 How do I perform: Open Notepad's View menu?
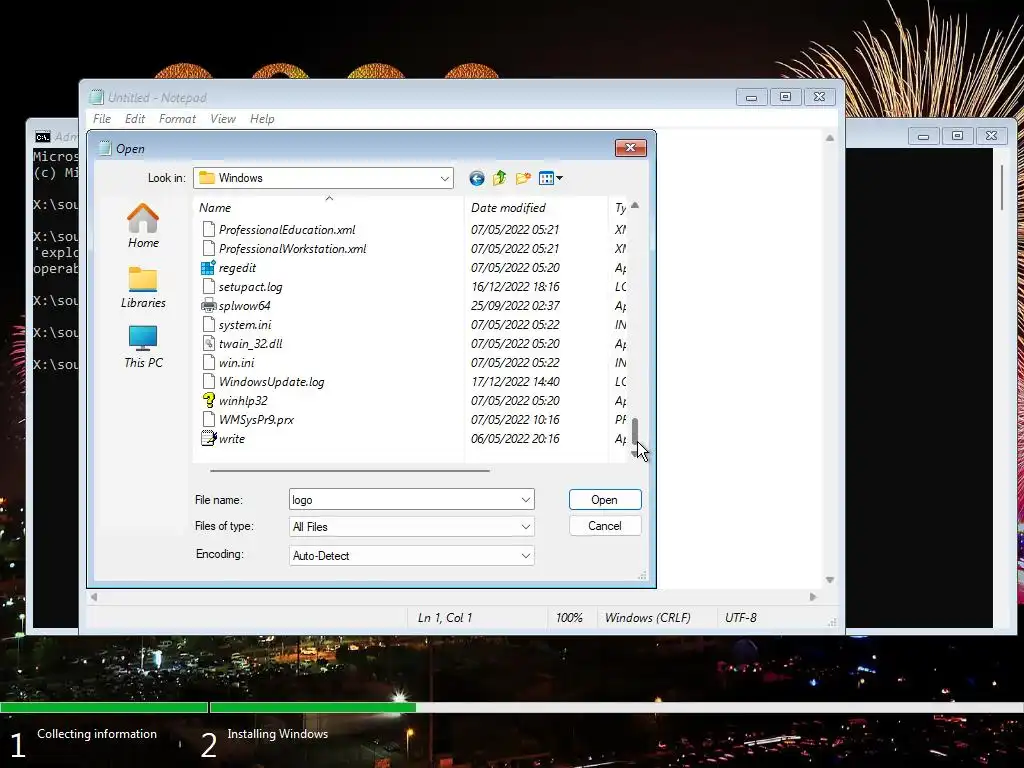coord(223,119)
